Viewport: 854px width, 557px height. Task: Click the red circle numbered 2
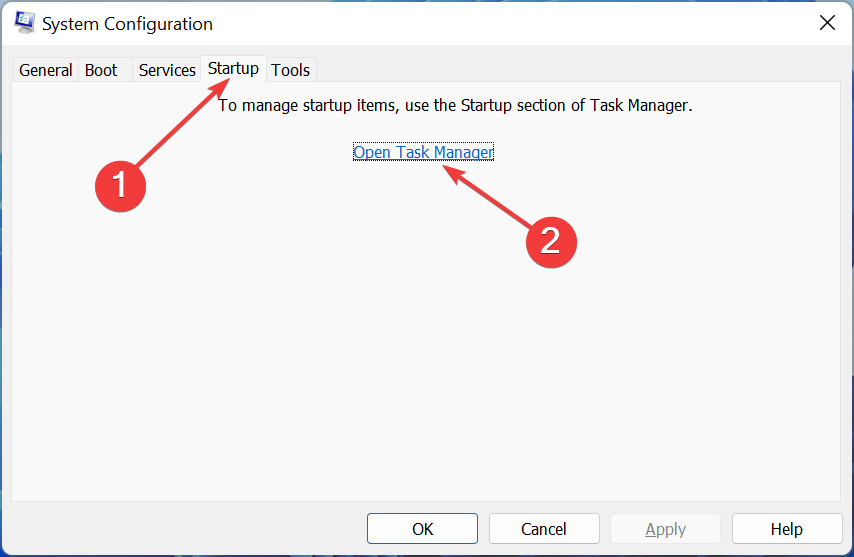[x=551, y=240]
